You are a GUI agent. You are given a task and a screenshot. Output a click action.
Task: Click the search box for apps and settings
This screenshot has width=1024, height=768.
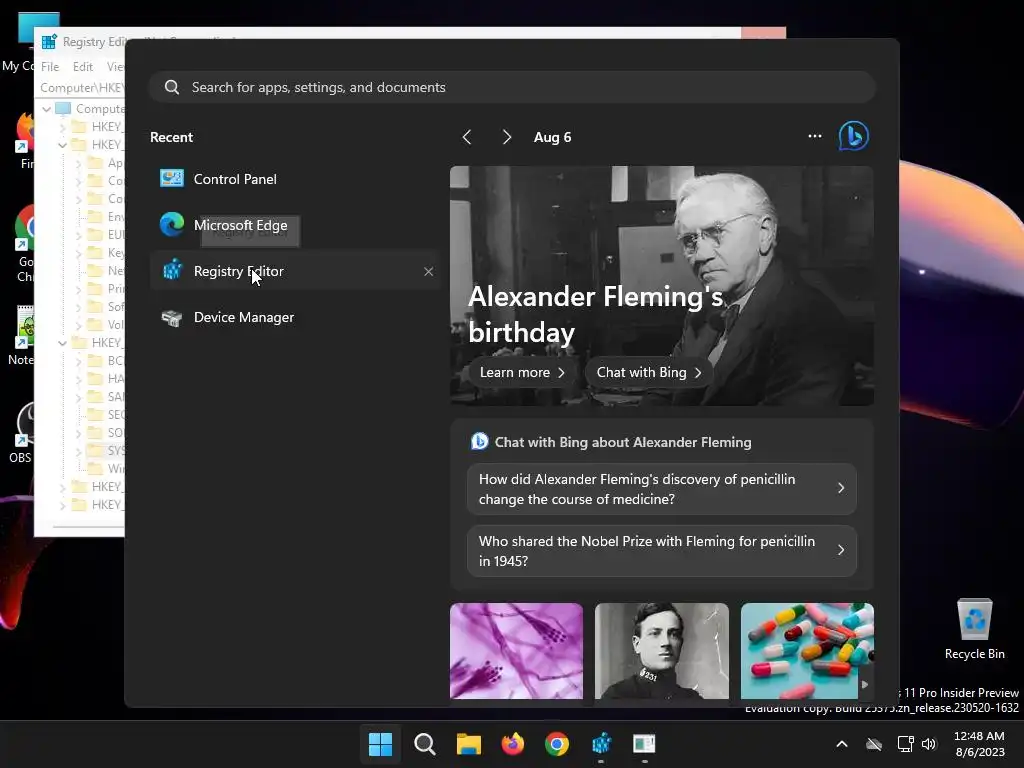pos(512,87)
